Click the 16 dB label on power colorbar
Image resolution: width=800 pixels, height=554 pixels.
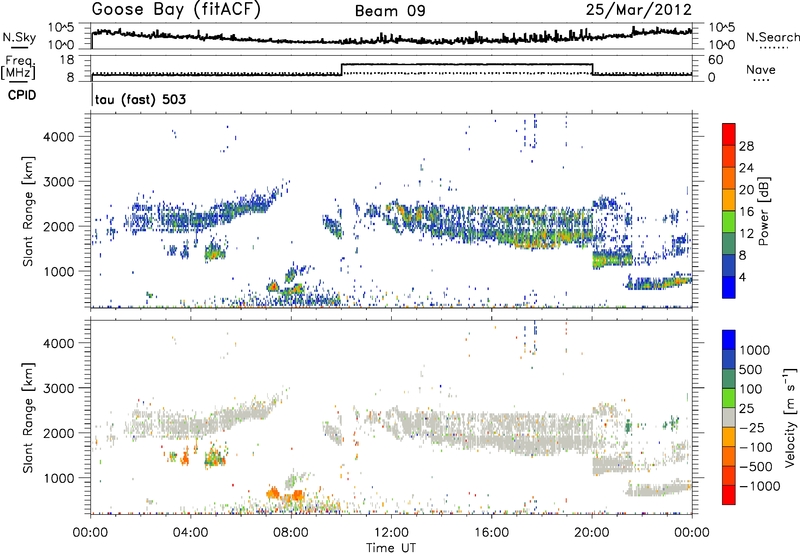pos(746,212)
